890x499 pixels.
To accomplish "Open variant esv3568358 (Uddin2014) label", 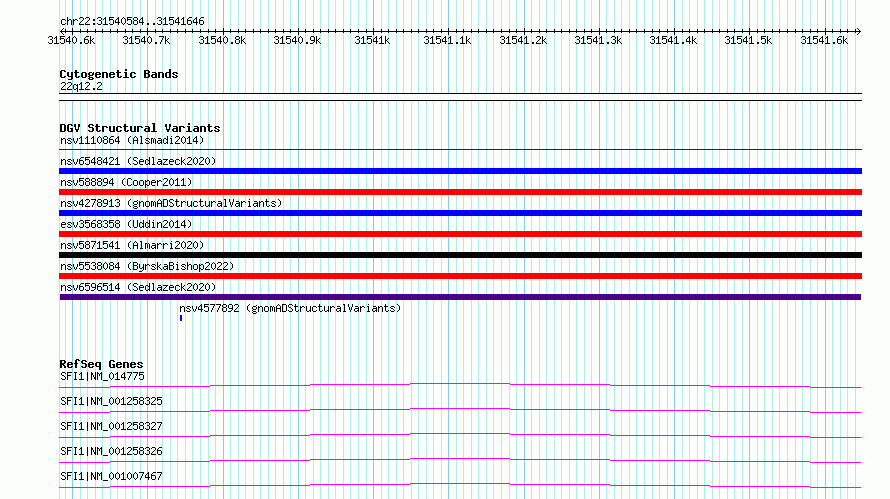I will pos(126,224).
